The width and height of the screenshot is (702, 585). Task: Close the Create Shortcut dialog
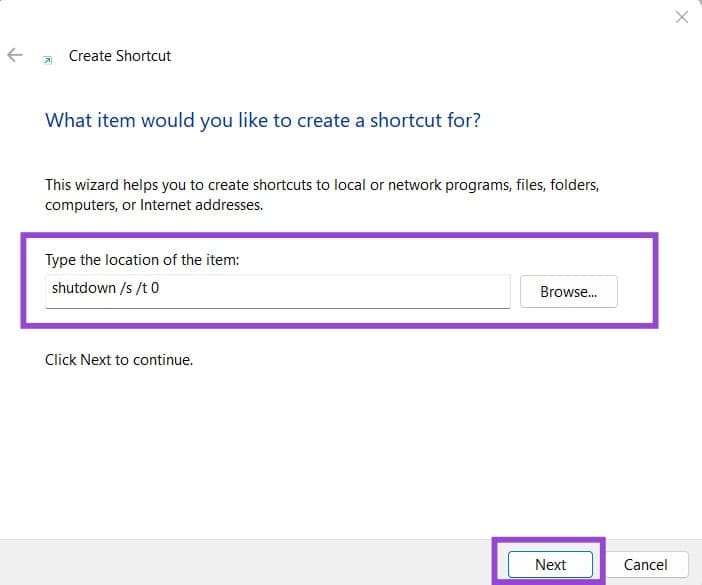pyautogui.click(x=682, y=17)
